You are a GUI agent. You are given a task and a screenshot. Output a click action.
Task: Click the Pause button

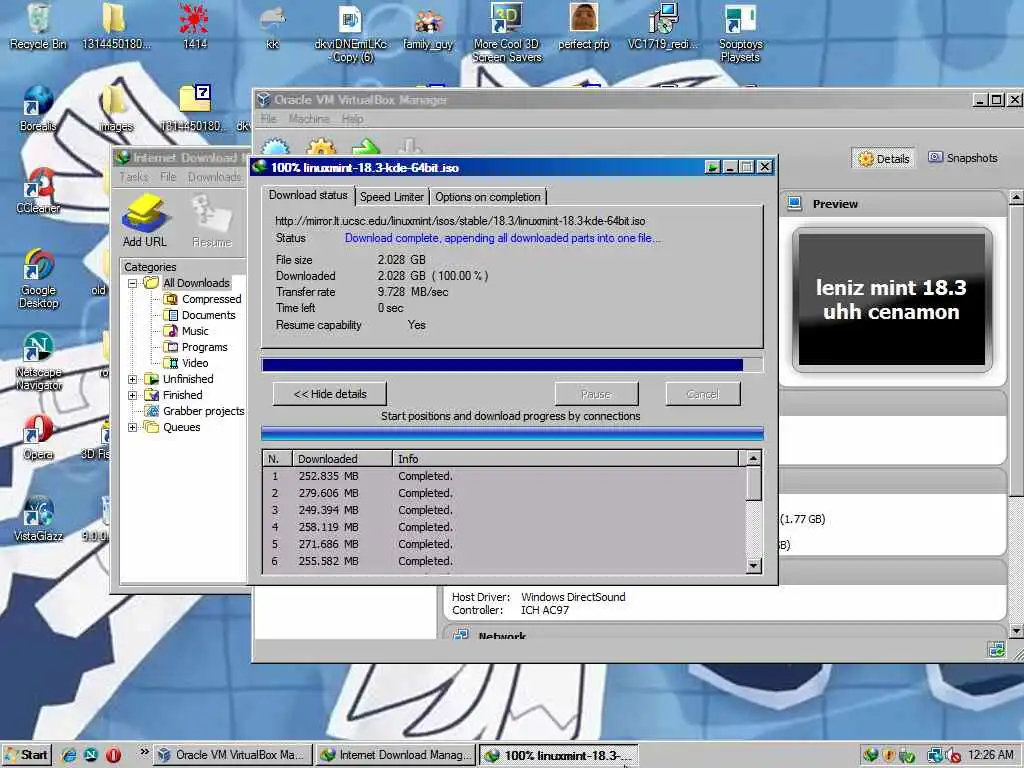pos(596,394)
